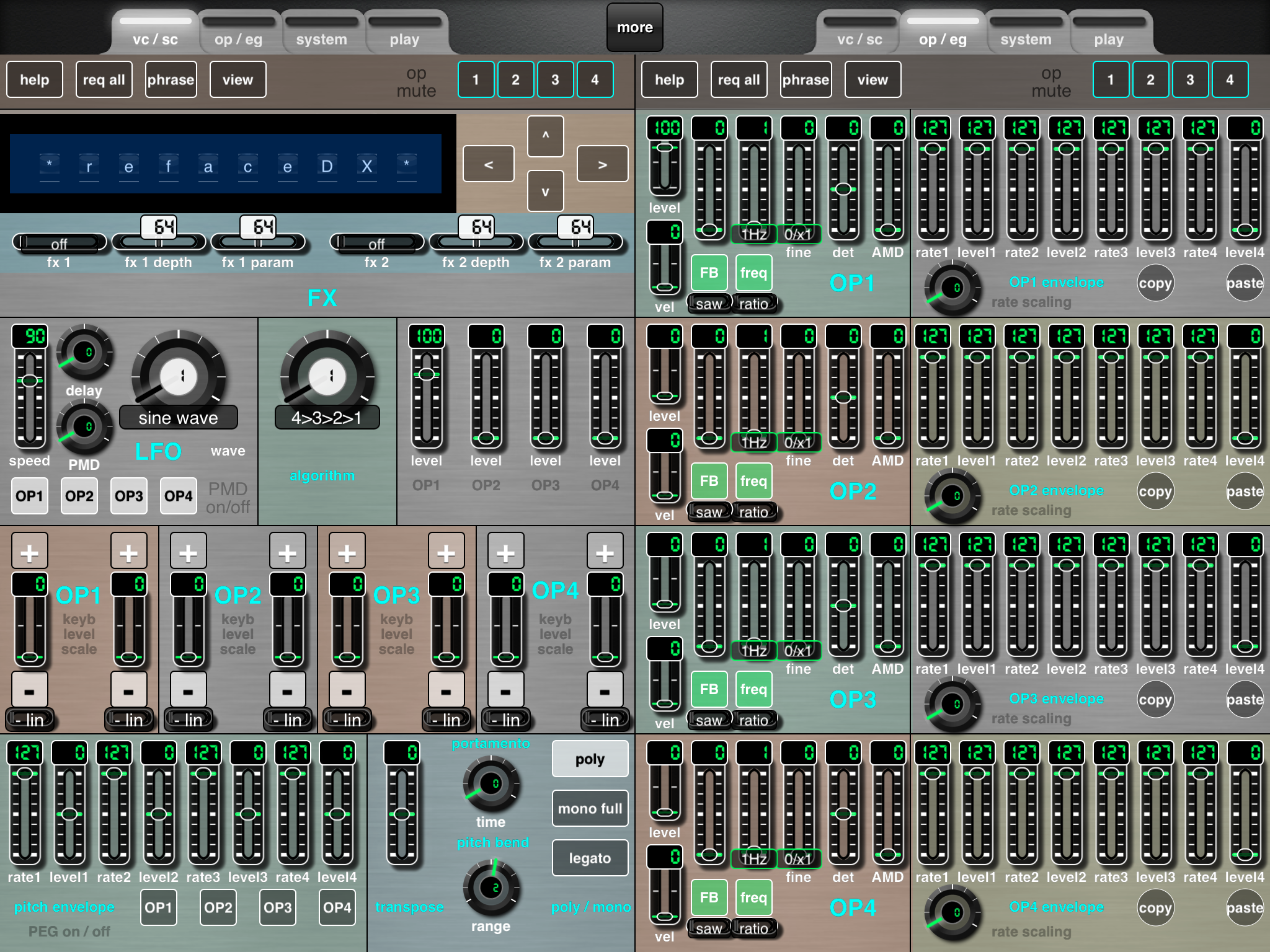Copy the OP1 envelope
1270x952 pixels.
[x=1155, y=283]
